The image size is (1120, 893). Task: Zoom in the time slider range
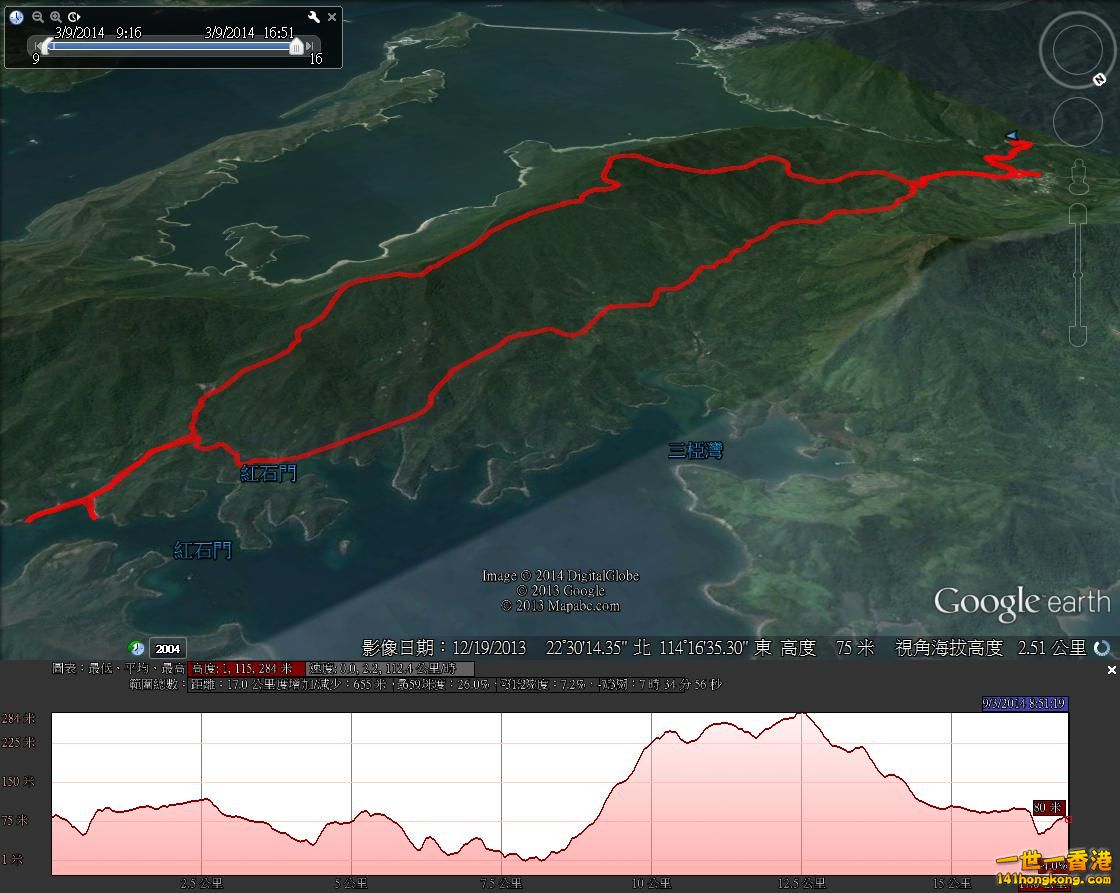click(x=56, y=17)
